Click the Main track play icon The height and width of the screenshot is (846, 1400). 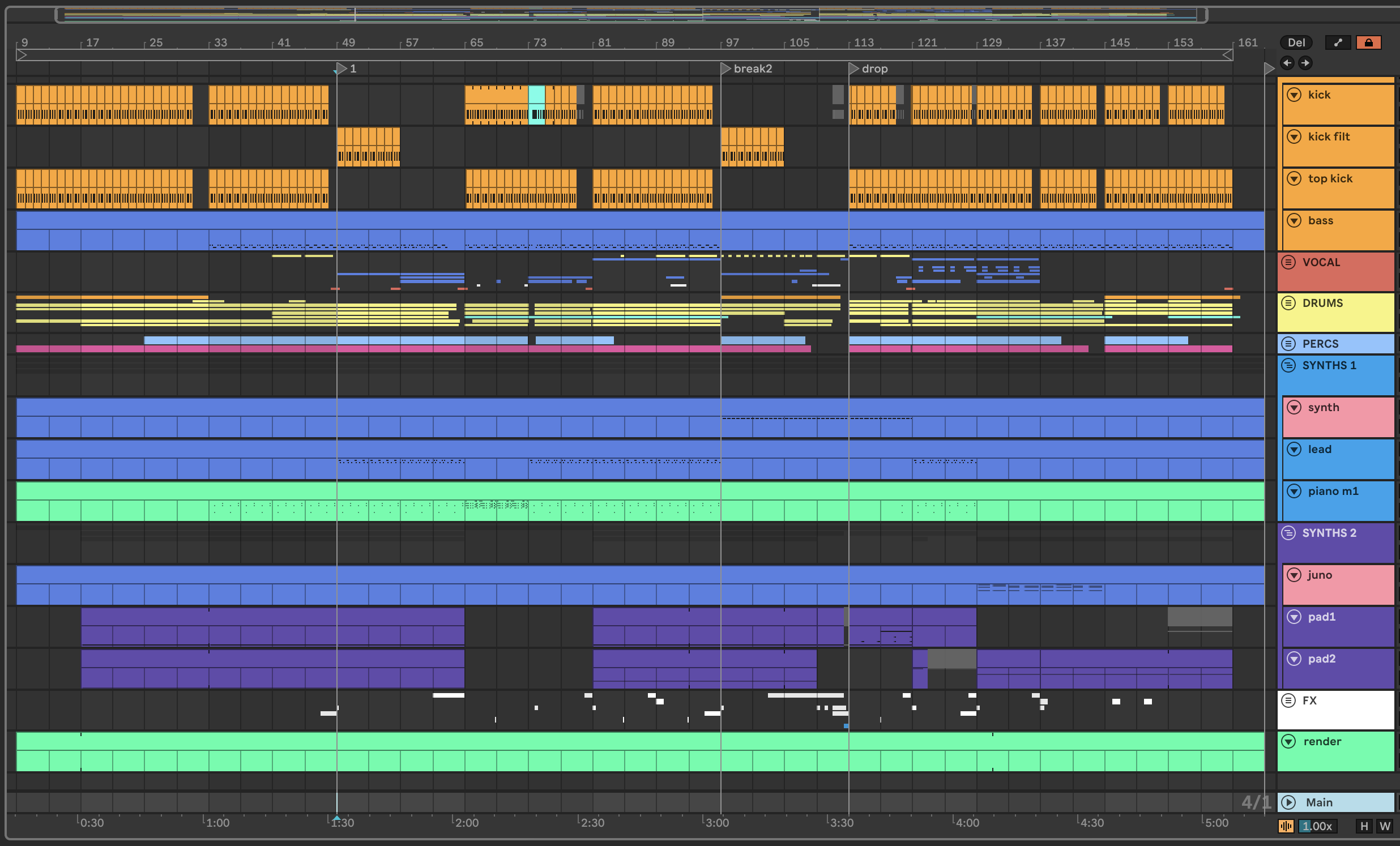click(x=1288, y=802)
